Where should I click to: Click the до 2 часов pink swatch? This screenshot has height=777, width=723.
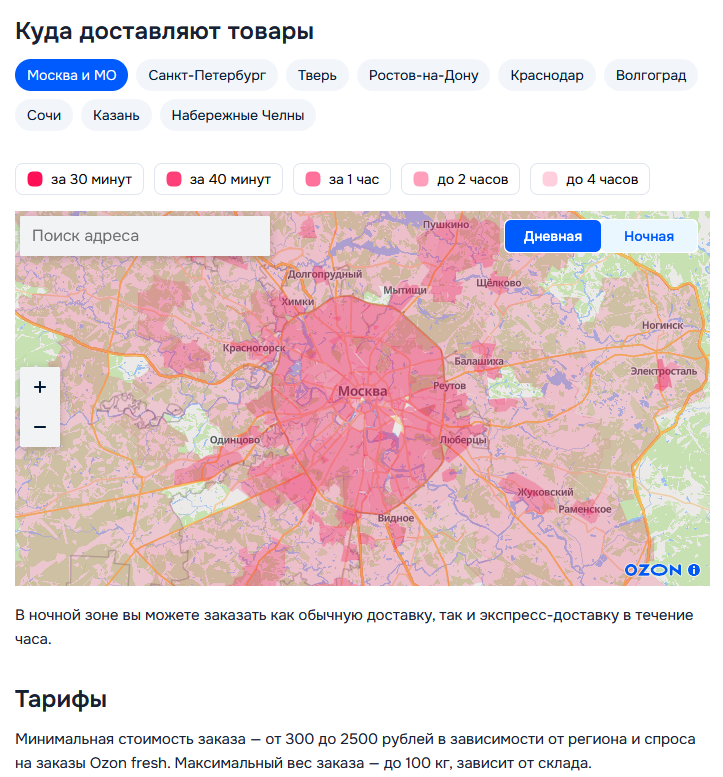point(421,179)
